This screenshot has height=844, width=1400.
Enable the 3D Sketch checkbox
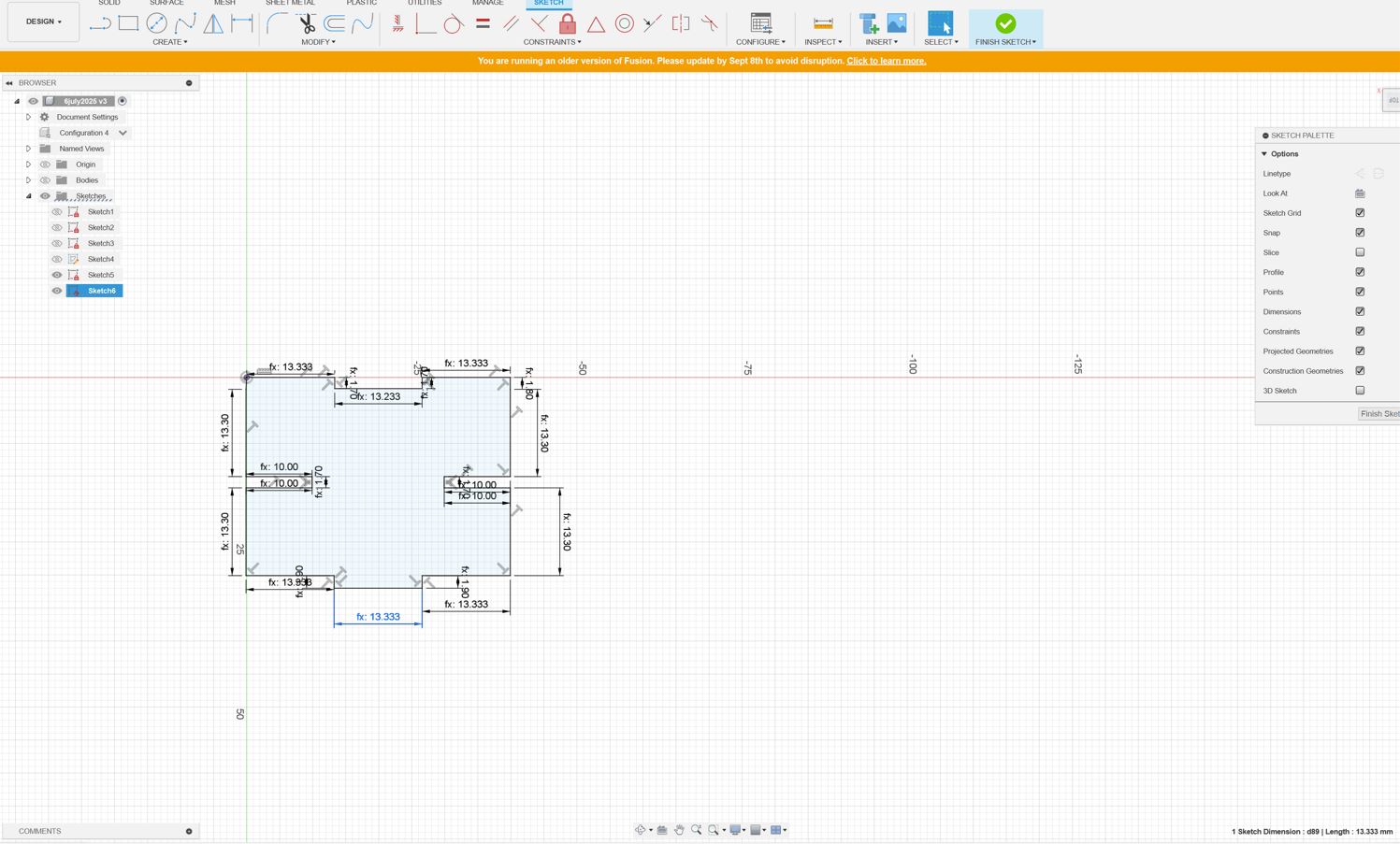coord(1360,391)
